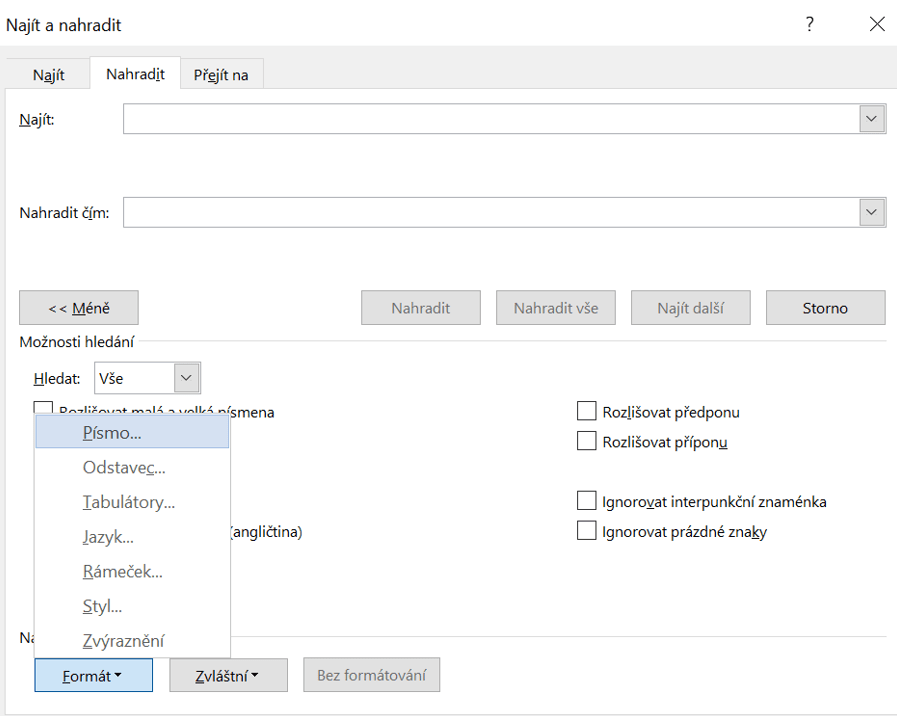The image size is (897, 716).
Task: Switch to the Najít tab
Action: tap(48, 75)
